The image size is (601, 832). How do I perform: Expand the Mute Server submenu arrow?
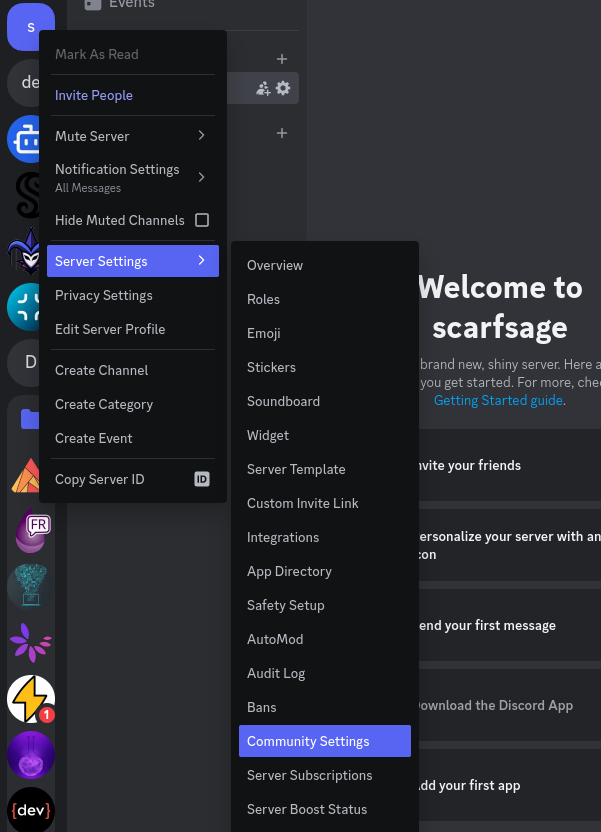(202, 136)
